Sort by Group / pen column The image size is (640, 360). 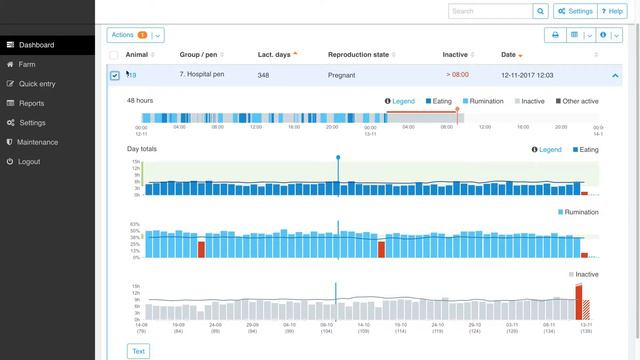(x=202, y=55)
